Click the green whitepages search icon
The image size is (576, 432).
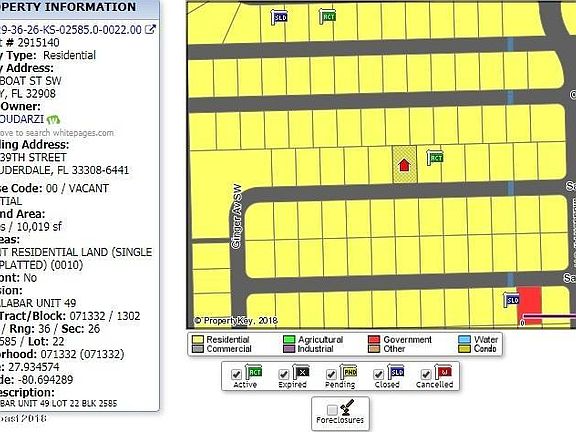click(x=53, y=119)
